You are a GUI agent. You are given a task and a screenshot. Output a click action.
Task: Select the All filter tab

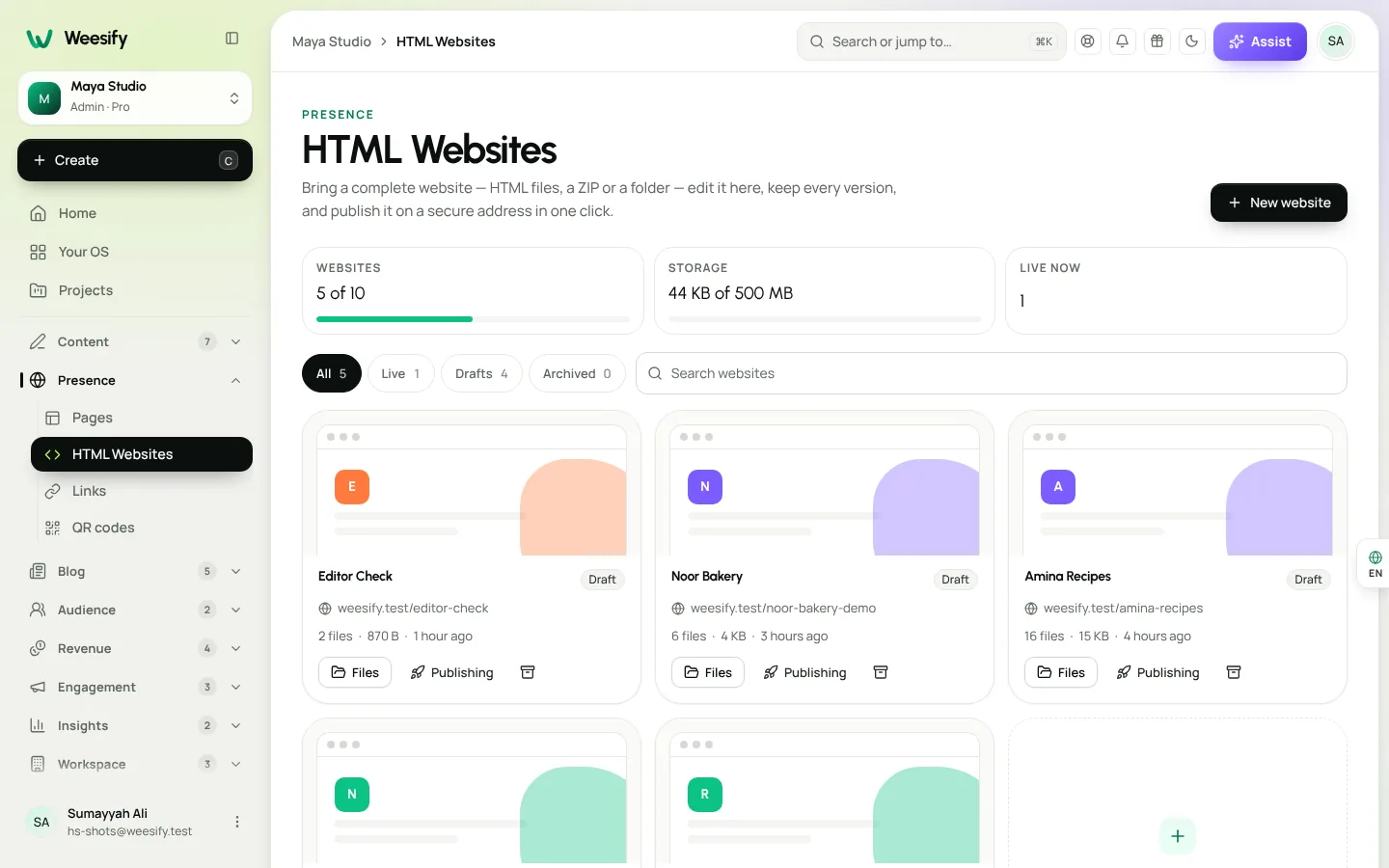[x=332, y=373]
